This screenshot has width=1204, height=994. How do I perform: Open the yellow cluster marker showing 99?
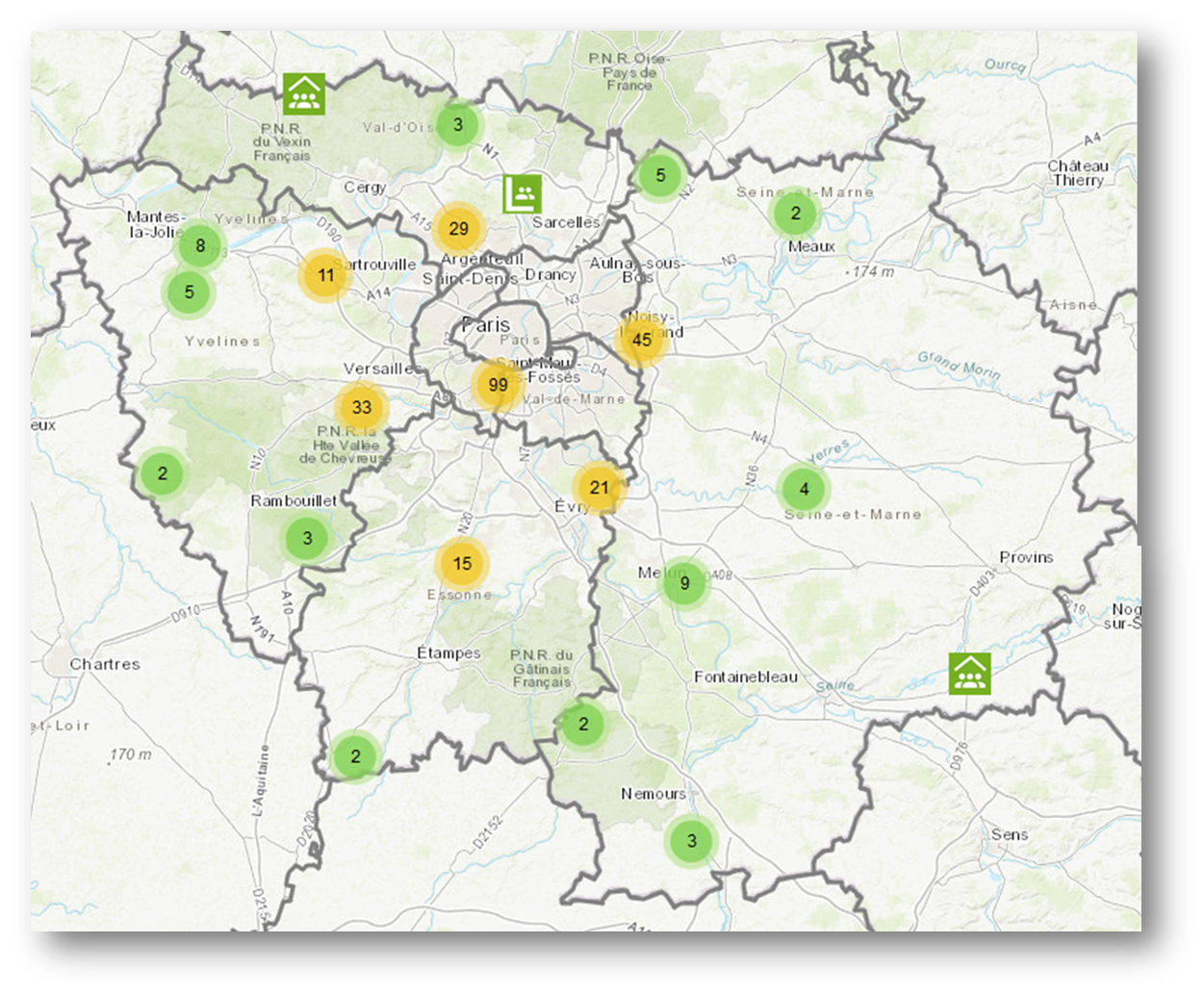pos(498,385)
